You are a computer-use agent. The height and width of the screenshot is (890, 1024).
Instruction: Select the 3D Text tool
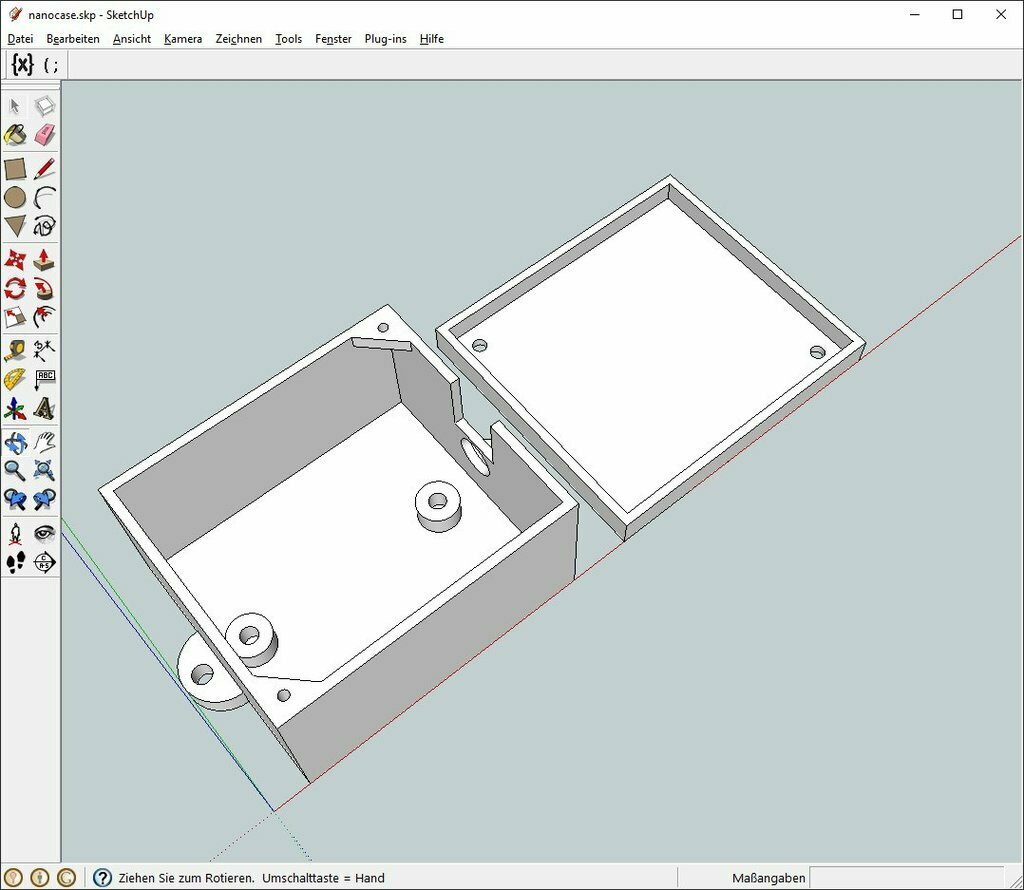point(44,409)
